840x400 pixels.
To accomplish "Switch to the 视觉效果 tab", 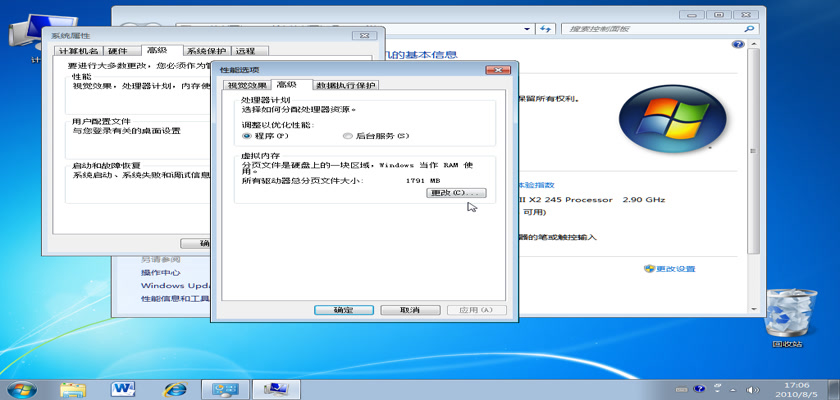I will (244, 86).
